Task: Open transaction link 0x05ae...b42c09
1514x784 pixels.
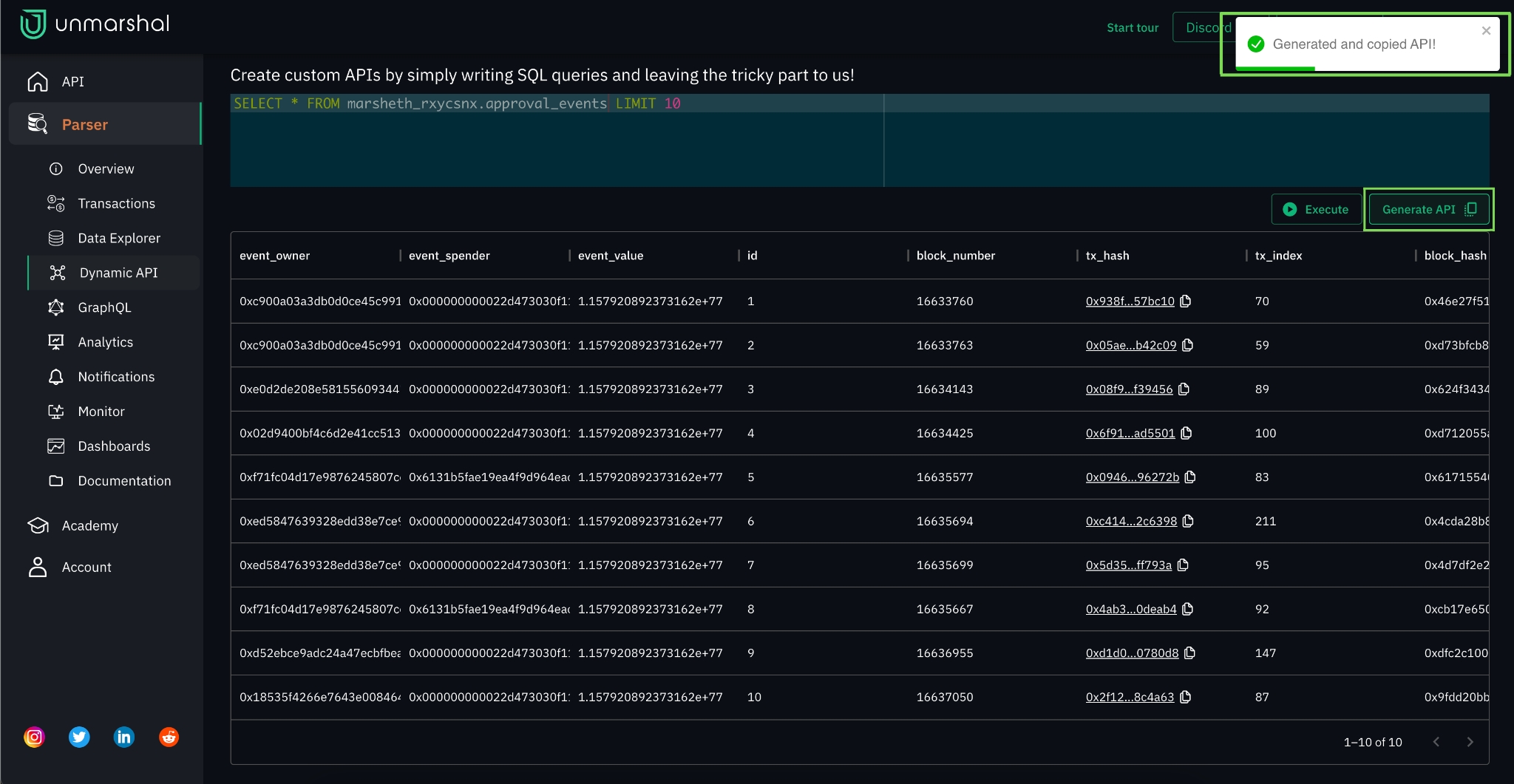Action: [x=1130, y=345]
